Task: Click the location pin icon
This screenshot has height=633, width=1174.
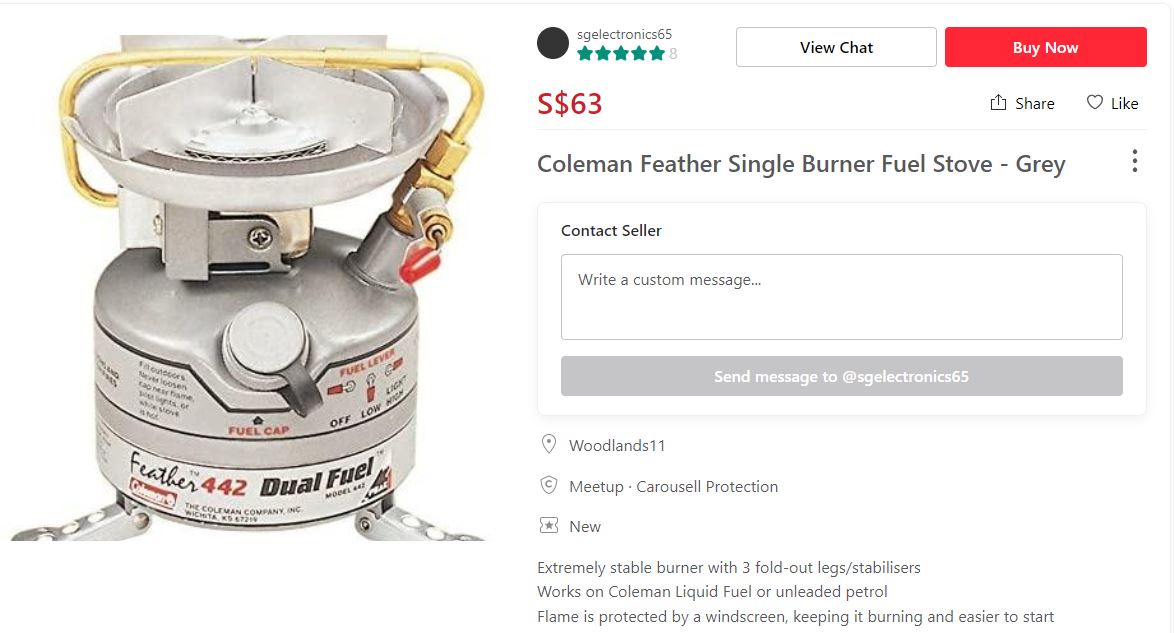Action: (x=548, y=444)
